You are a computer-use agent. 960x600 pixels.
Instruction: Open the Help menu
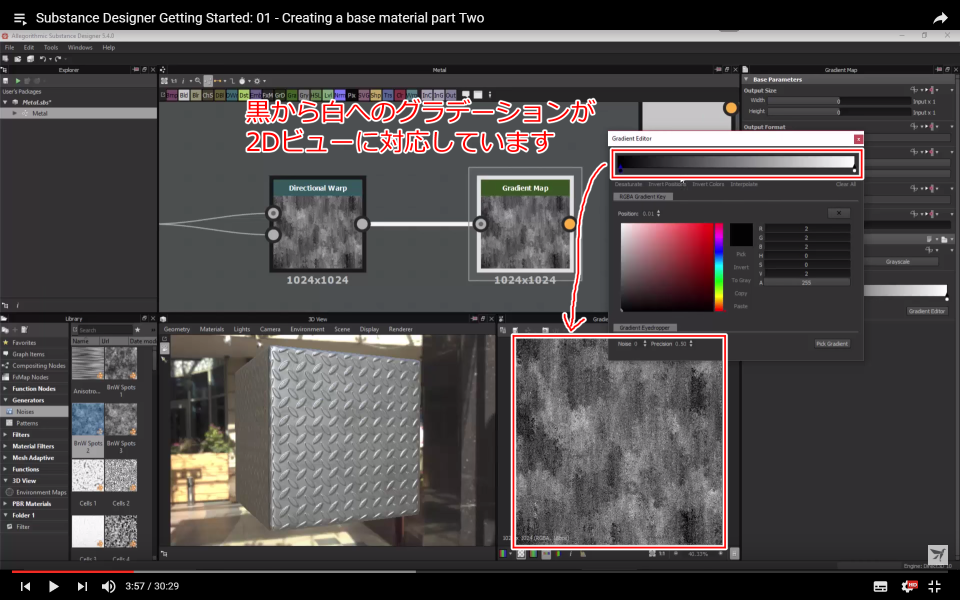108,47
